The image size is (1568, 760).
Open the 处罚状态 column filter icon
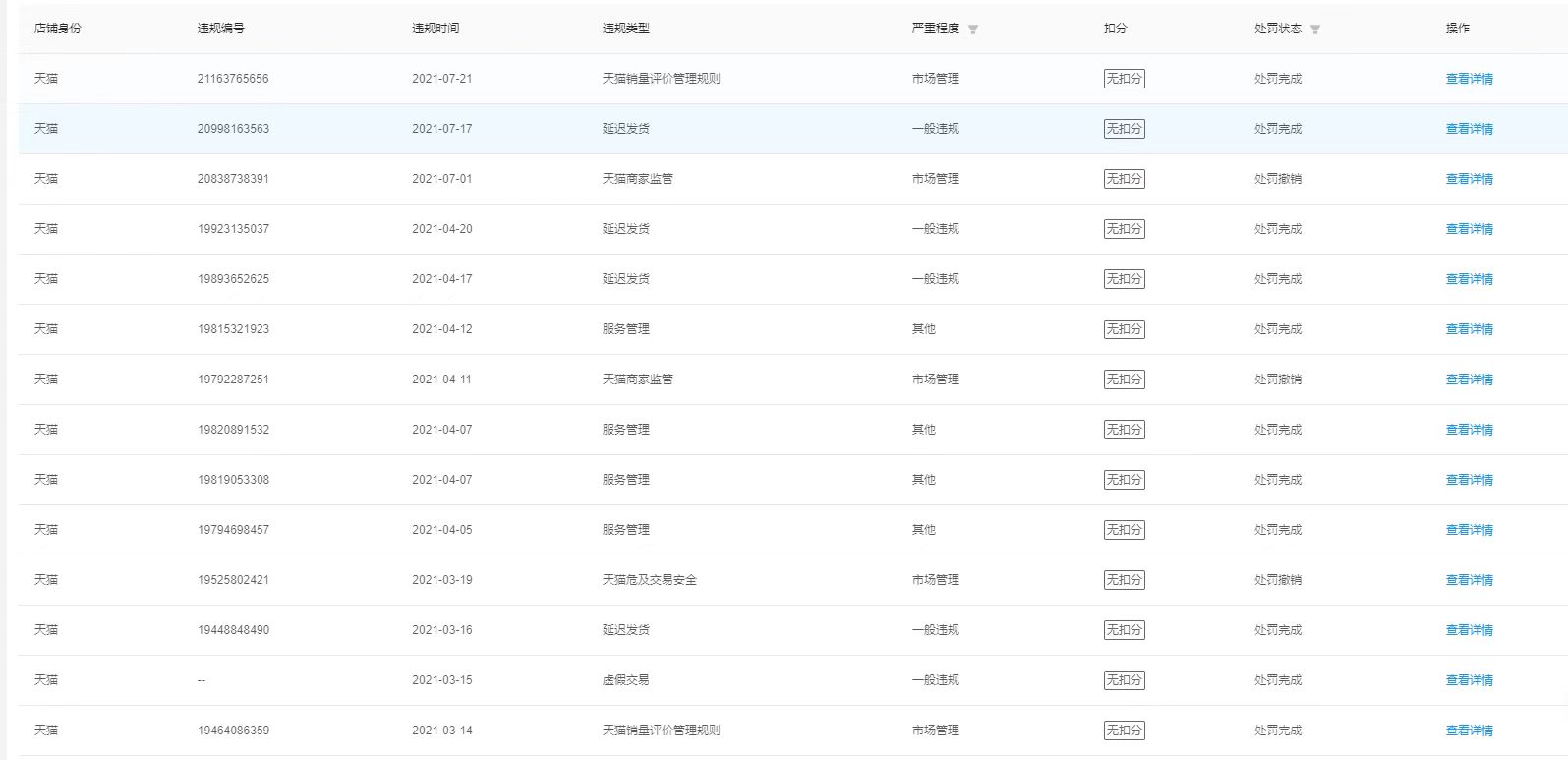[x=1315, y=29]
